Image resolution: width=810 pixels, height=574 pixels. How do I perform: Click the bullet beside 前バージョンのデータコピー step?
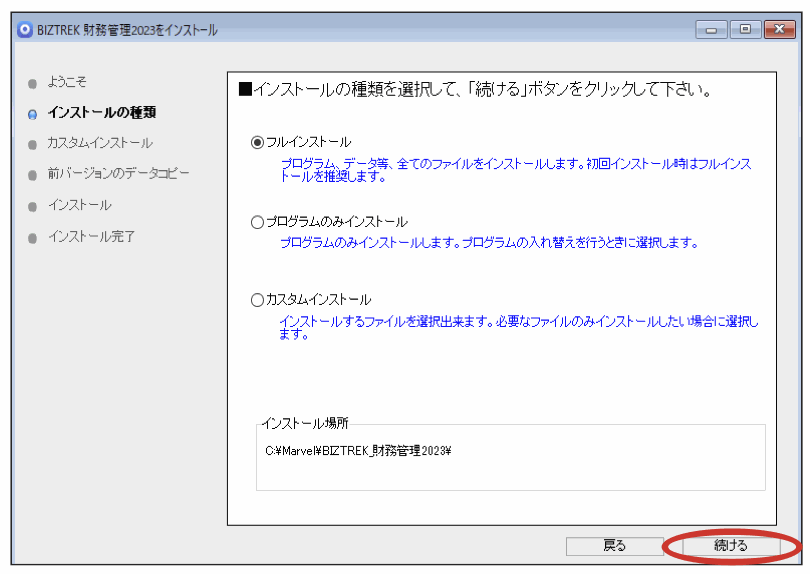[33, 175]
